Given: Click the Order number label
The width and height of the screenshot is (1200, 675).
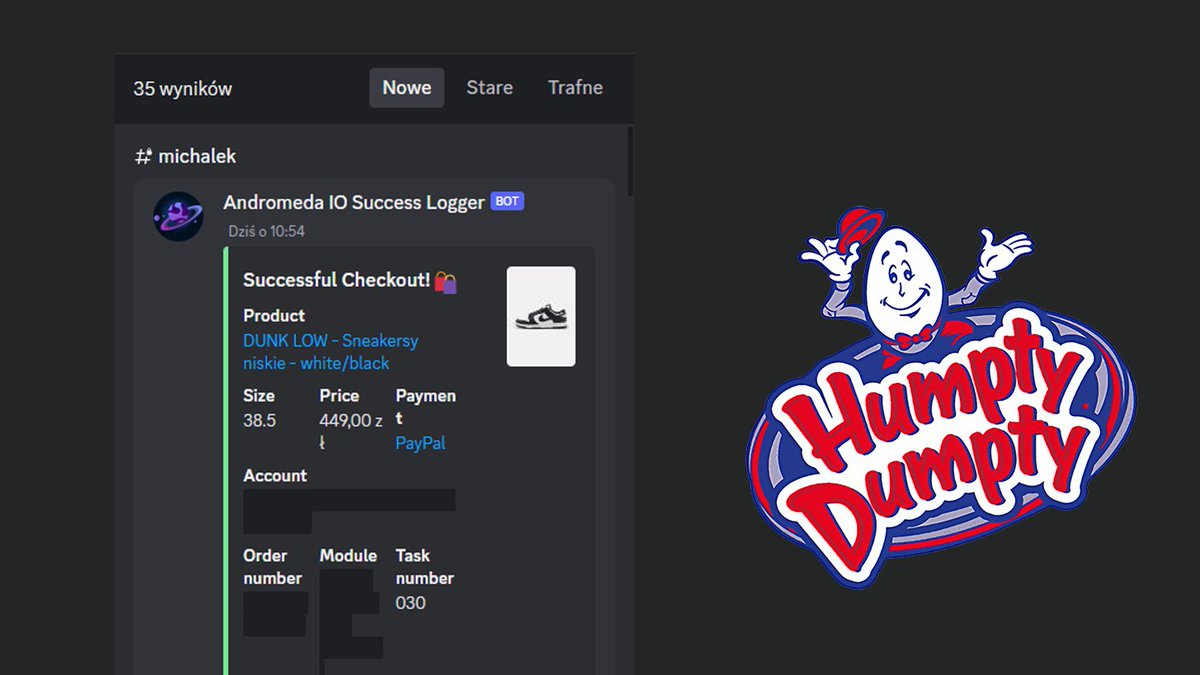Looking at the screenshot, I should (x=272, y=567).
